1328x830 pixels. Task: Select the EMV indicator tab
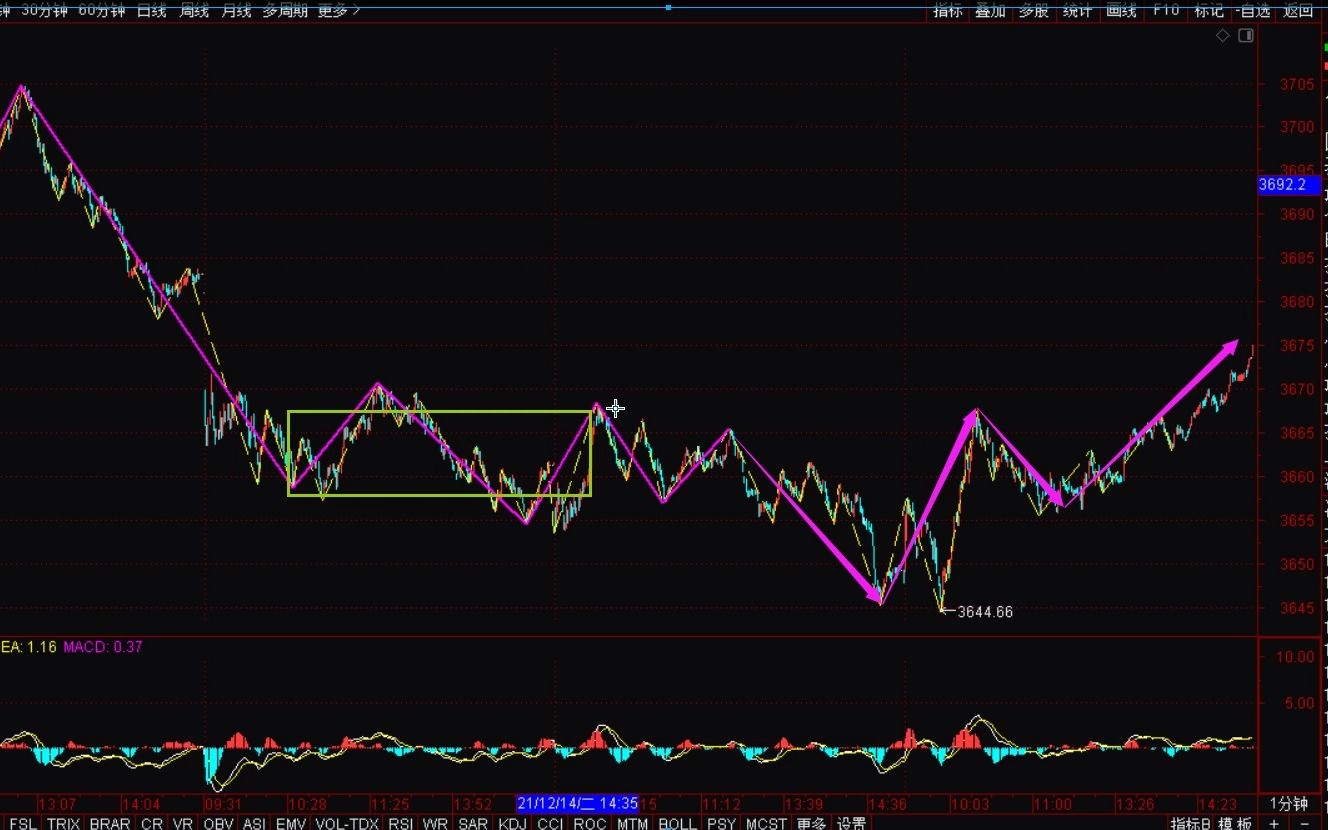point(291,823)
